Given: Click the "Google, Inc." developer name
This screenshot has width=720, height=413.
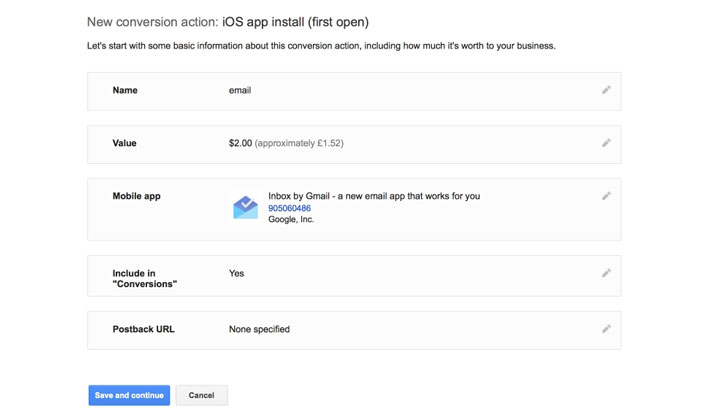Looking at the screenshot, I should pyautogui.click(x=291, y=219).
